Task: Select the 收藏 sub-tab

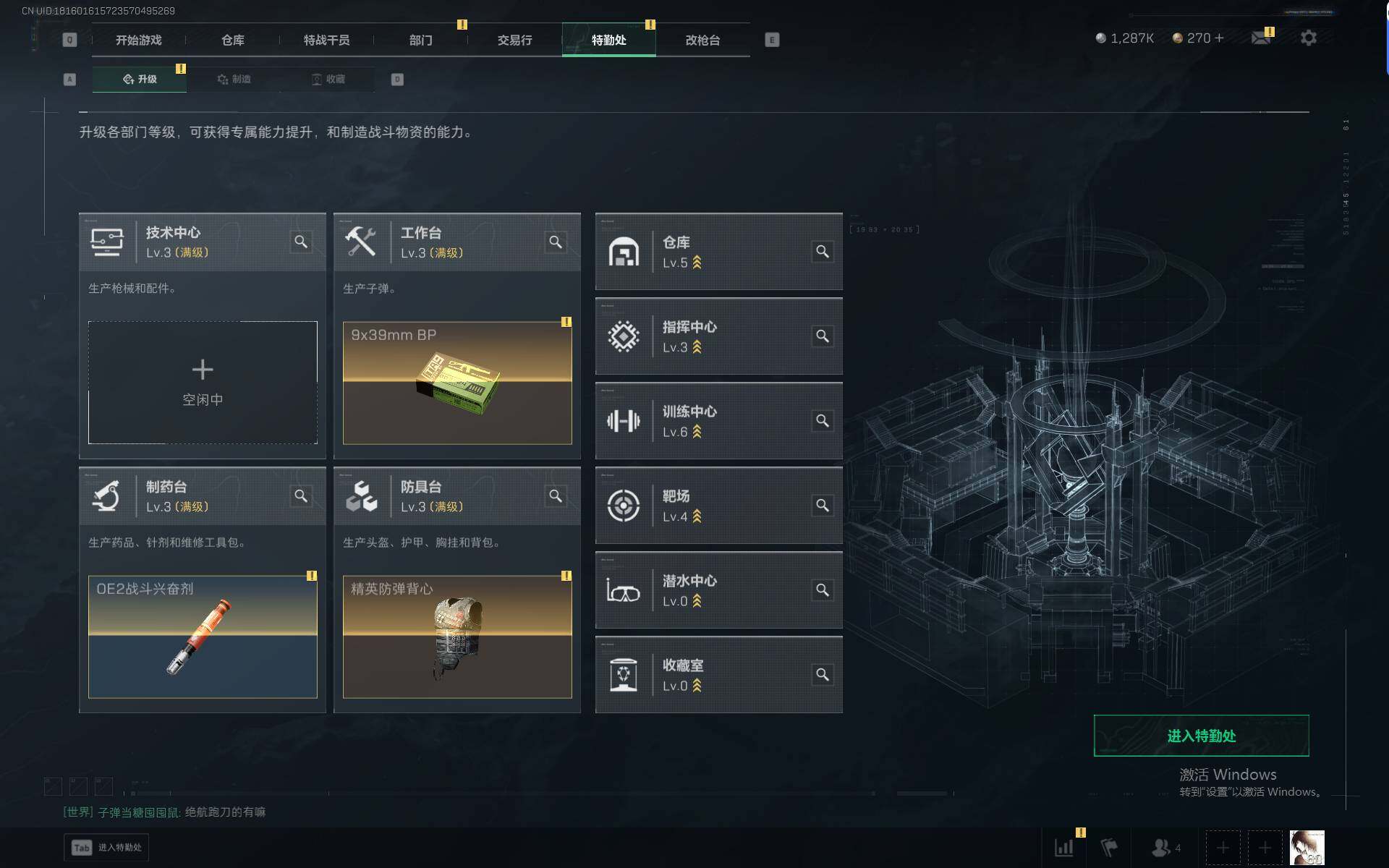Action: [328, 79]
